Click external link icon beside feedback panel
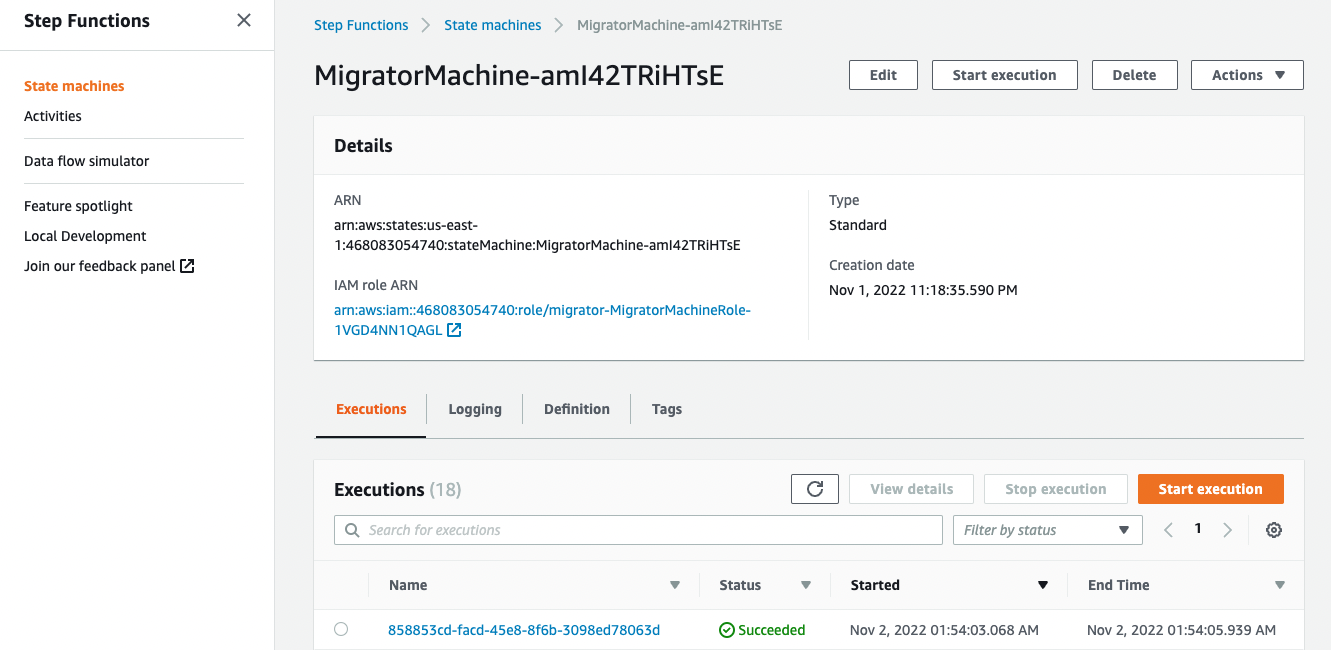Viewport: 1331px width, 650px height. click(x=187, y=266)
